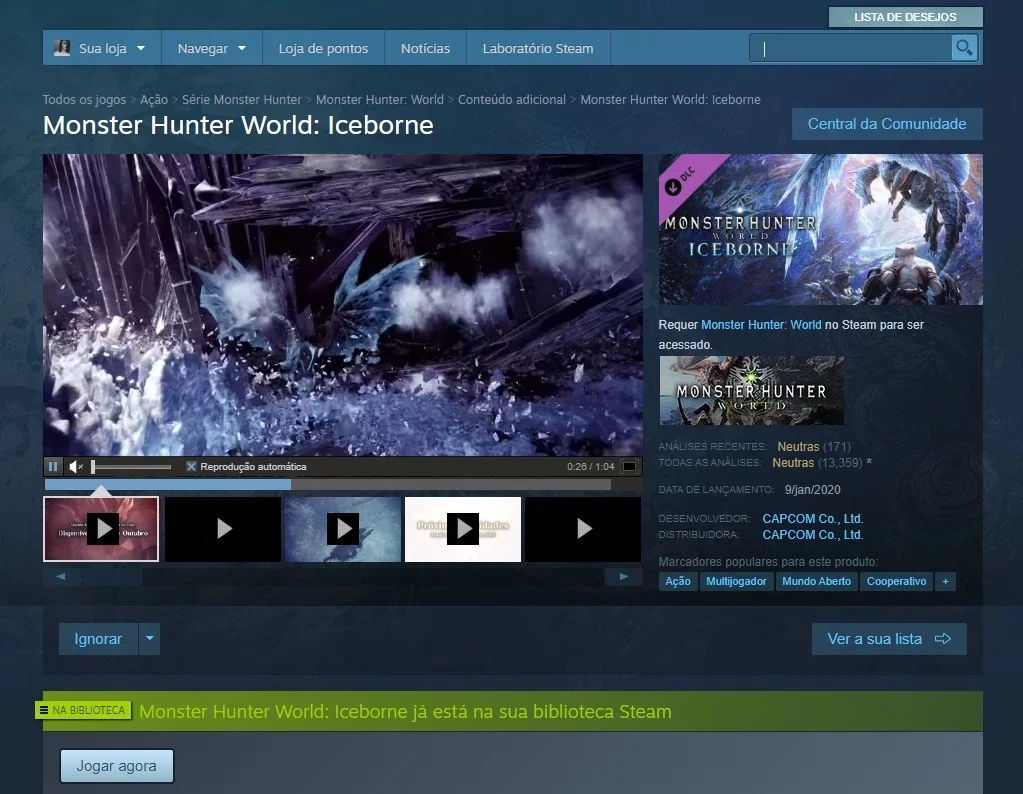The width and height of the screenshot is (1023, 794).
Task: Click the Monster Hunter World: Iceborne breadcrumb
Action: [x=670, y=99]
